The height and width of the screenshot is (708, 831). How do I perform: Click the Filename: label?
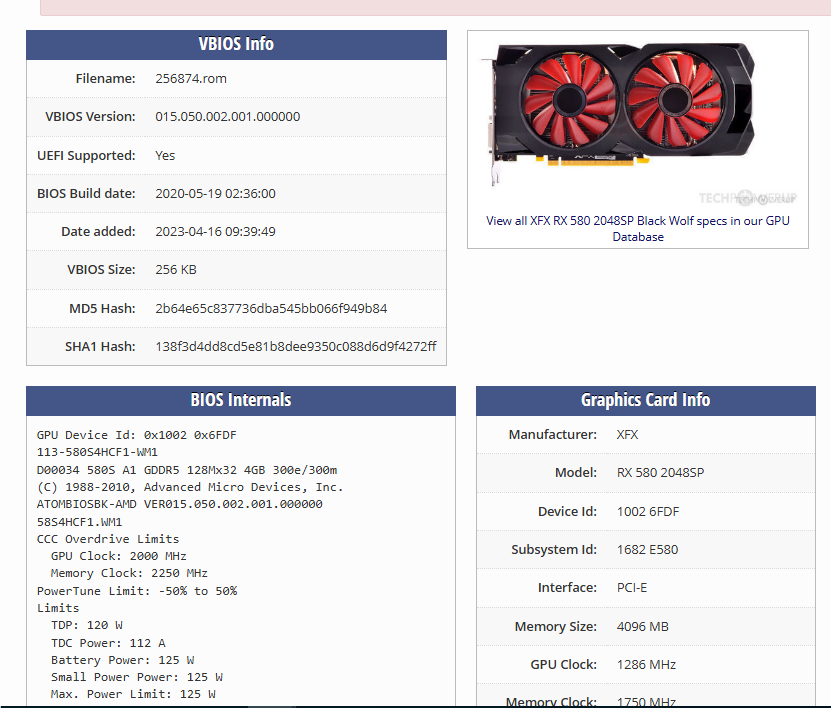[x=105, y=78]
